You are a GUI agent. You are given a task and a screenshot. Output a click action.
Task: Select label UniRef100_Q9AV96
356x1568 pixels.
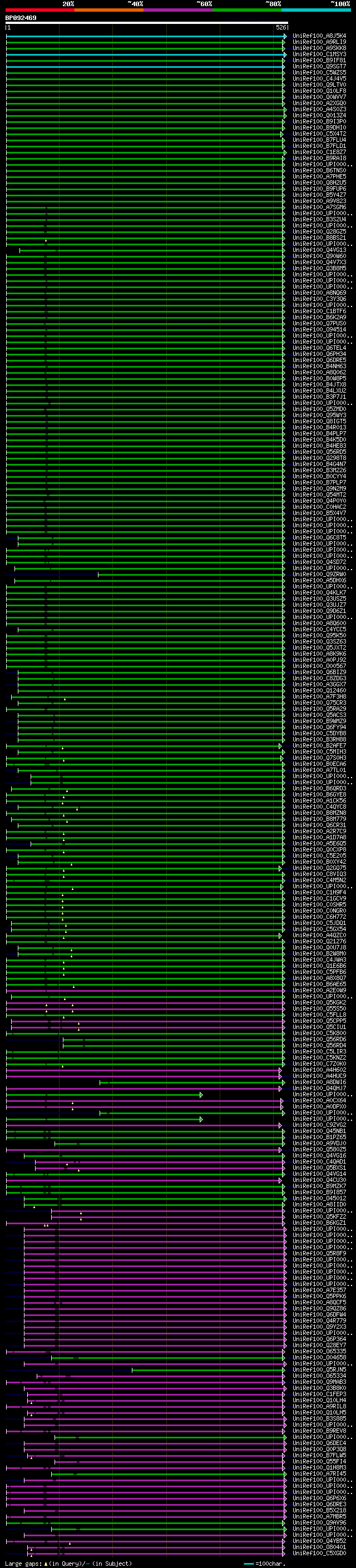click(319, 1522)
